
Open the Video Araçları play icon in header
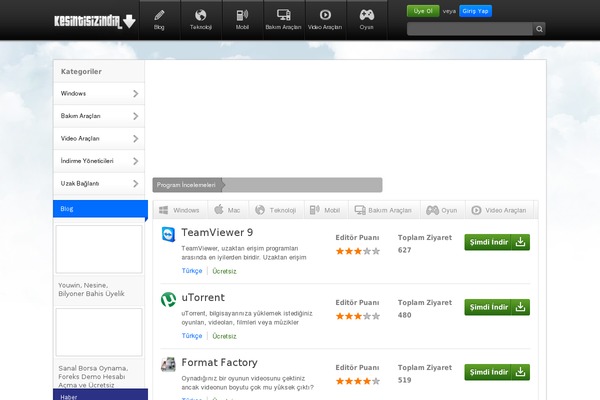pyautogui.click(x=325, y=15)
